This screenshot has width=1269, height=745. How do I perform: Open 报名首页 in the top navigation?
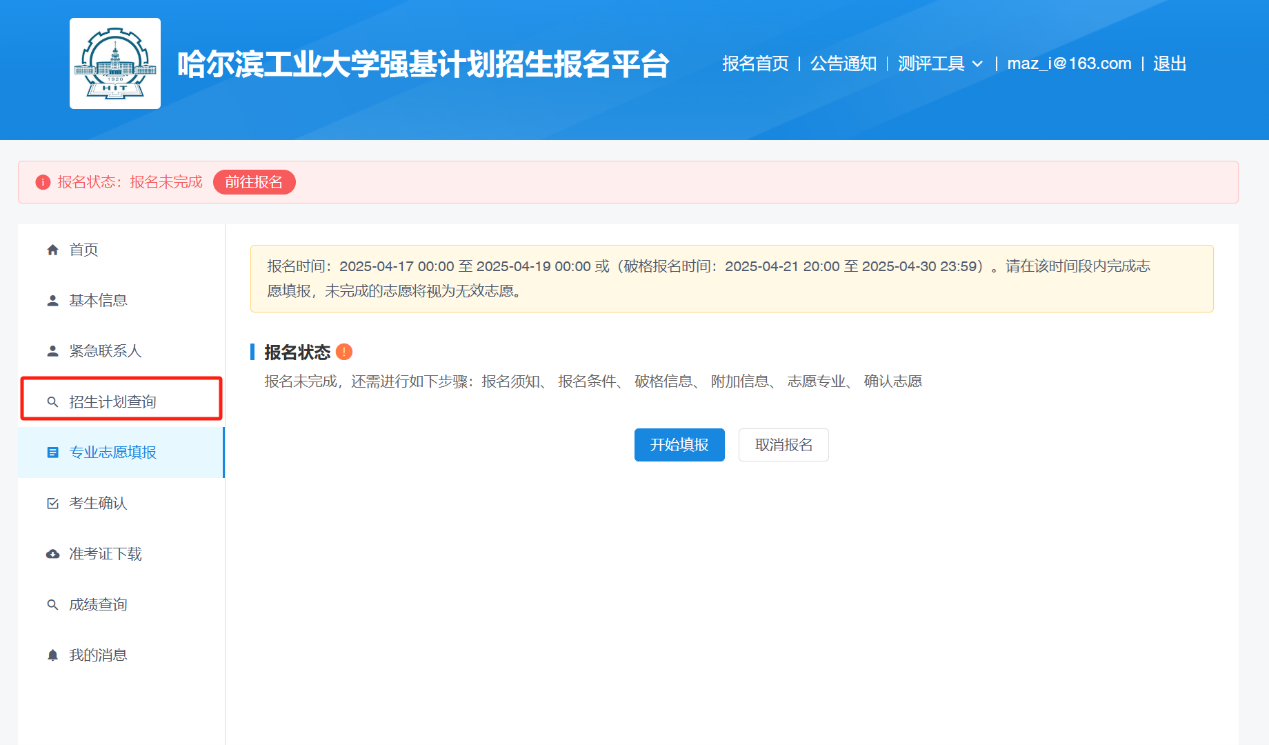(x=755, y=63)
